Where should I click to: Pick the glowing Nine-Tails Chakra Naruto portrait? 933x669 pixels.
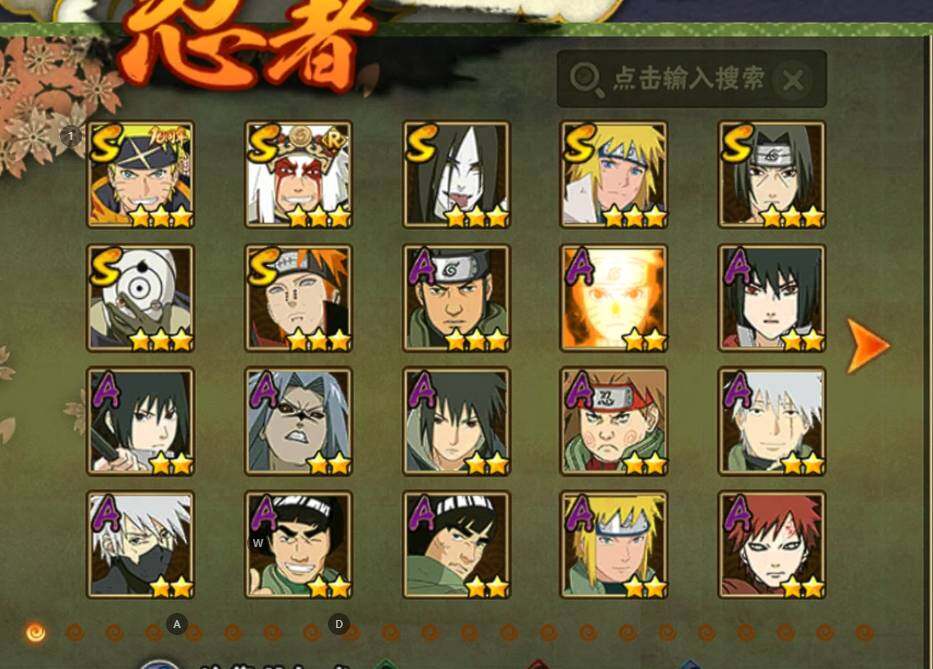pos(614,298)
